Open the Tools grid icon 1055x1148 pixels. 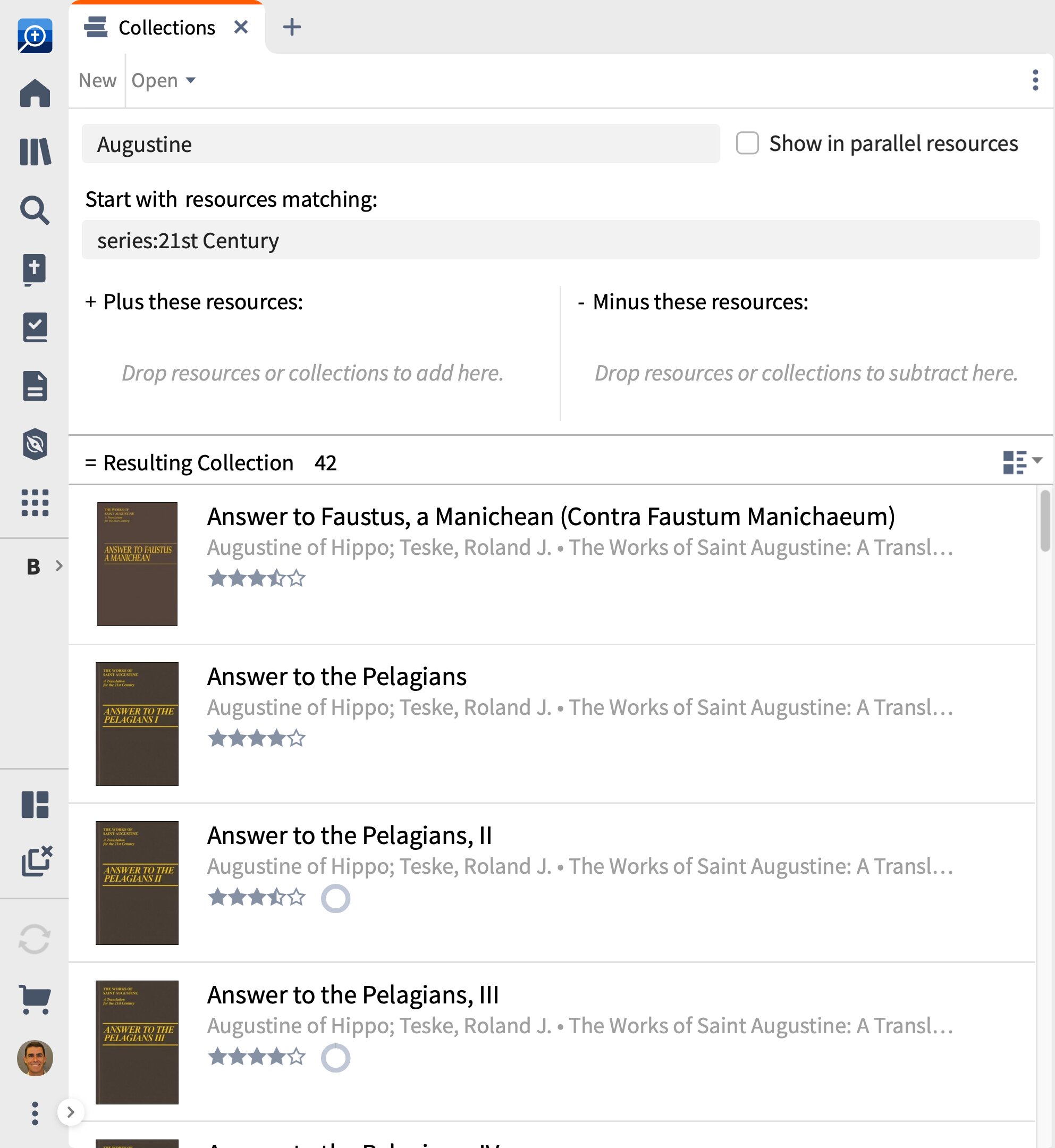(x=35, y=503)
